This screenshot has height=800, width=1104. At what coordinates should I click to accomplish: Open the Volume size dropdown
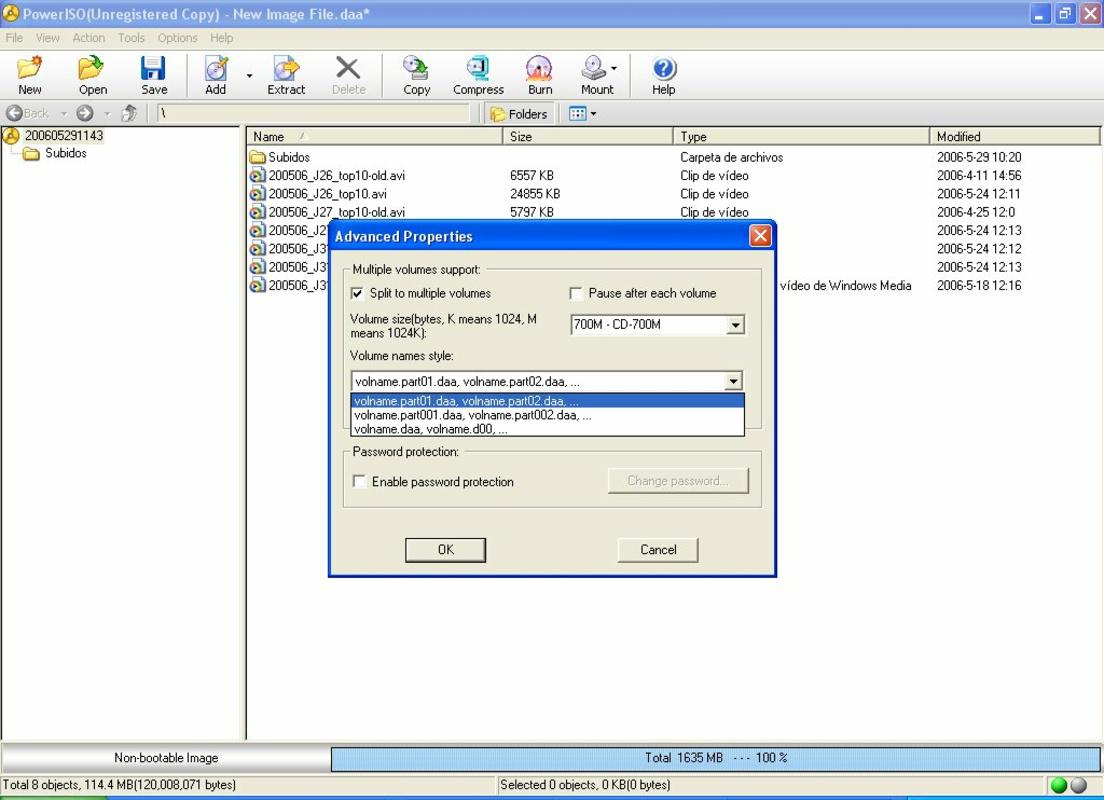(x=735, y=324)
